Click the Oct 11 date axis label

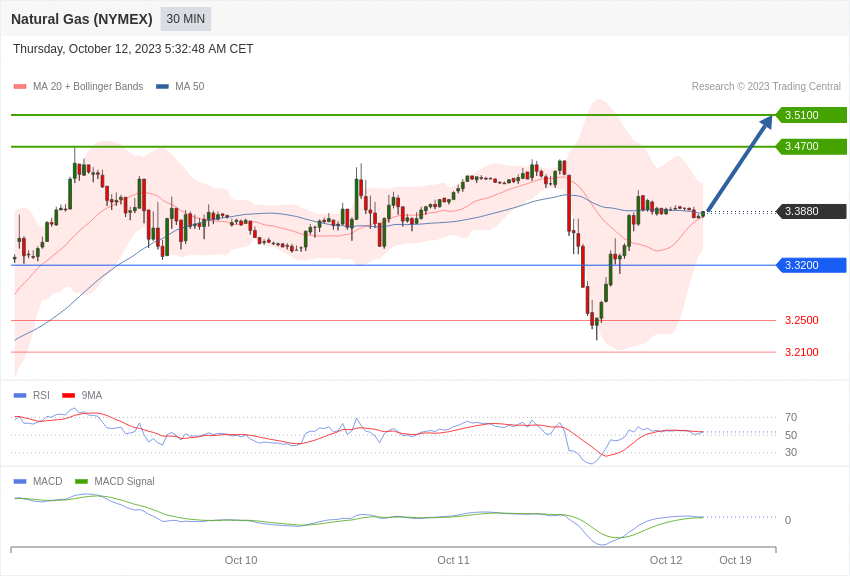(x=453, y=560)
